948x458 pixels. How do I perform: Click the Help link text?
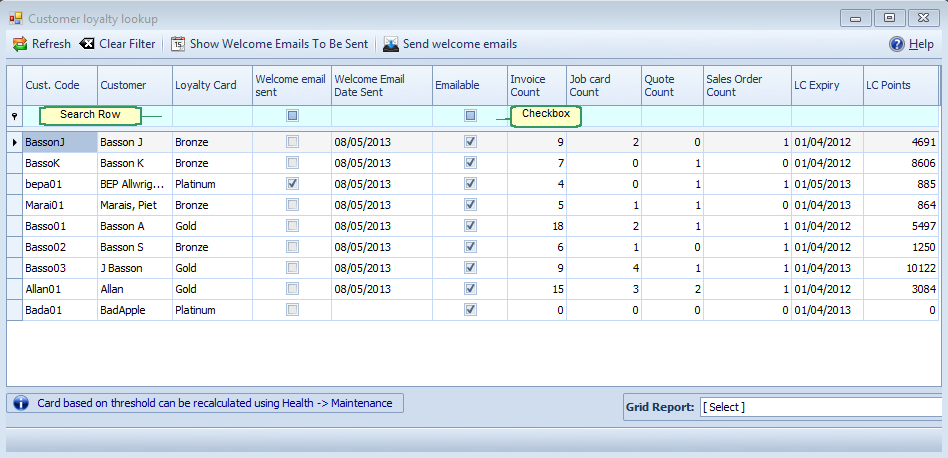[921, 44]
